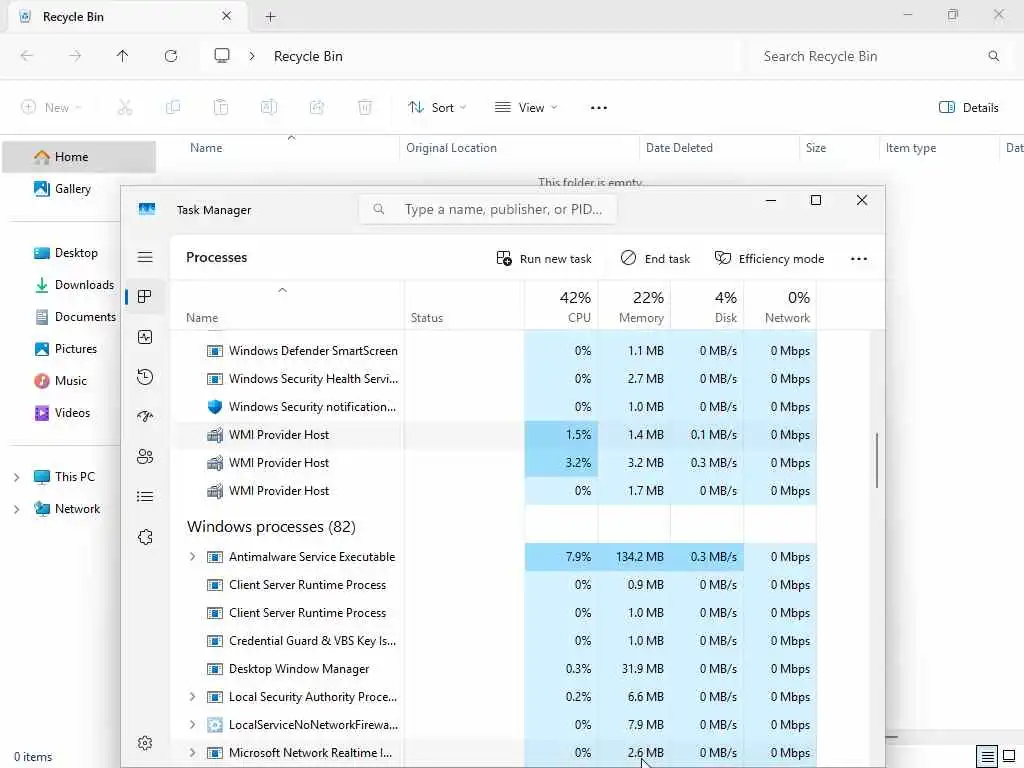Sort processes by CPU column
This screenshot has height=768, width=1024.
point(561,306)
